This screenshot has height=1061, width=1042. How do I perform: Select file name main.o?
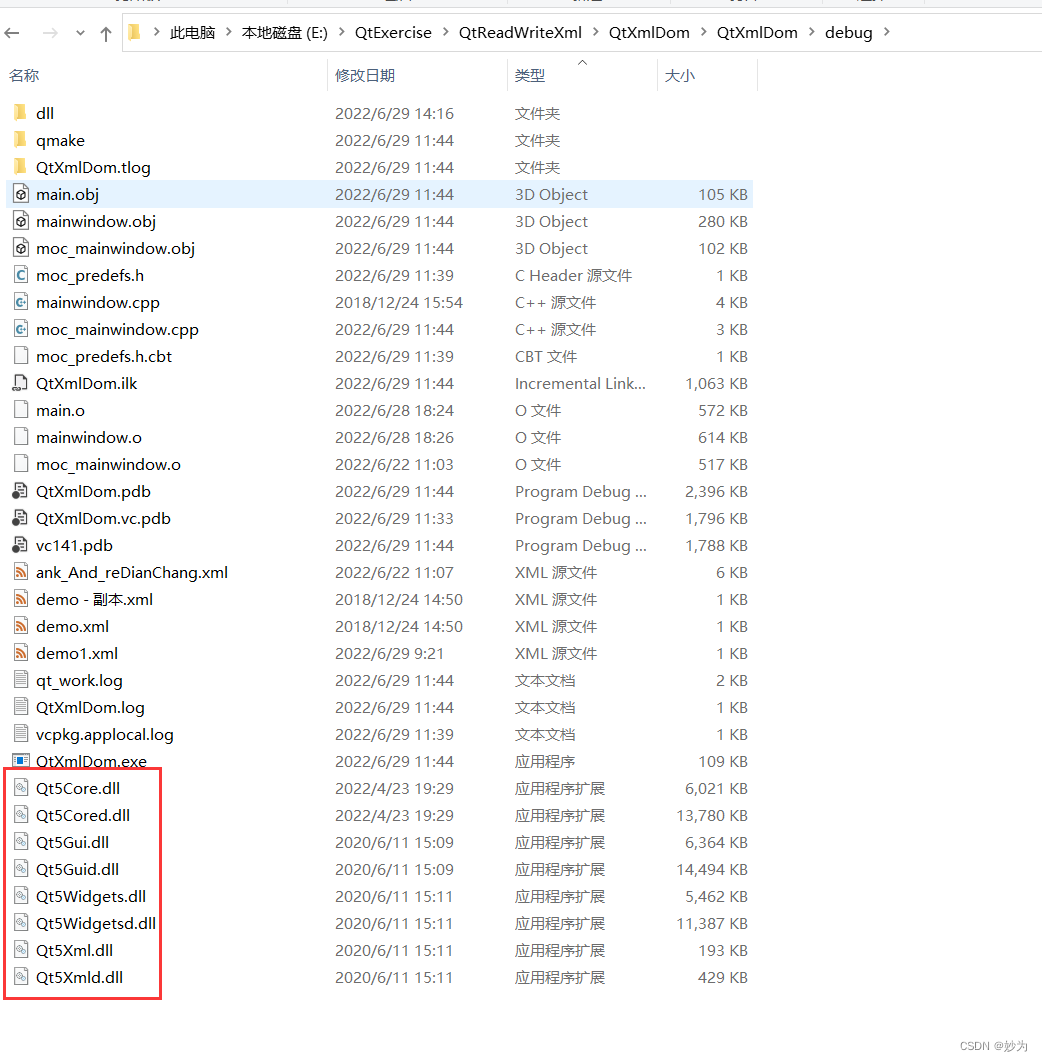(x=60, y=411)
